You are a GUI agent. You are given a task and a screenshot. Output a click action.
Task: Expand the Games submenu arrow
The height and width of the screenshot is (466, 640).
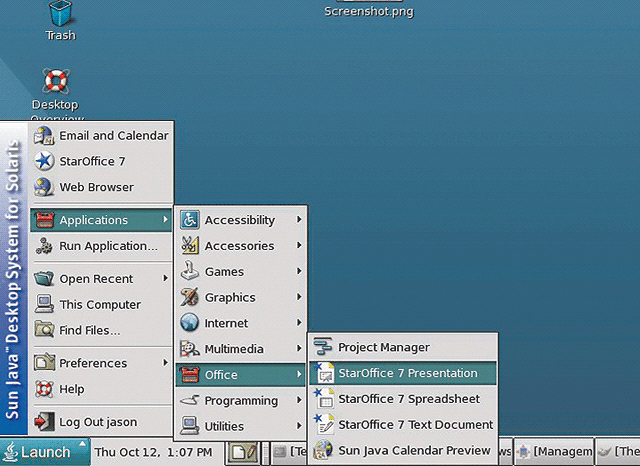[x=299, y=271]
